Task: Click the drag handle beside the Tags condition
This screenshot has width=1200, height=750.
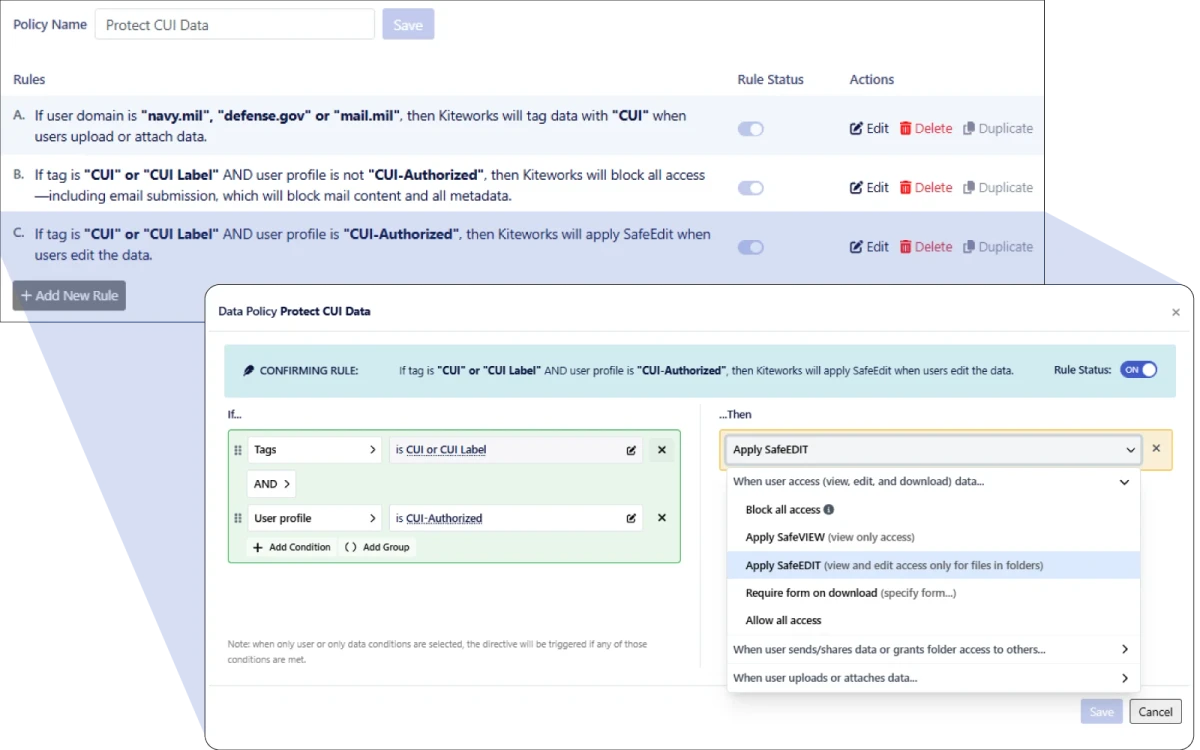Action: tap(238, 450)
